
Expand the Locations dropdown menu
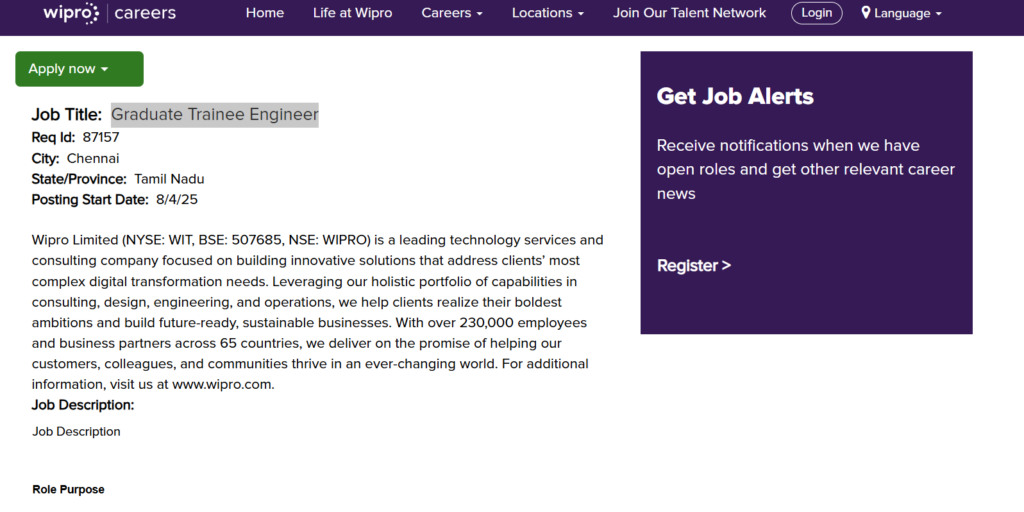(x=548, y=13)
